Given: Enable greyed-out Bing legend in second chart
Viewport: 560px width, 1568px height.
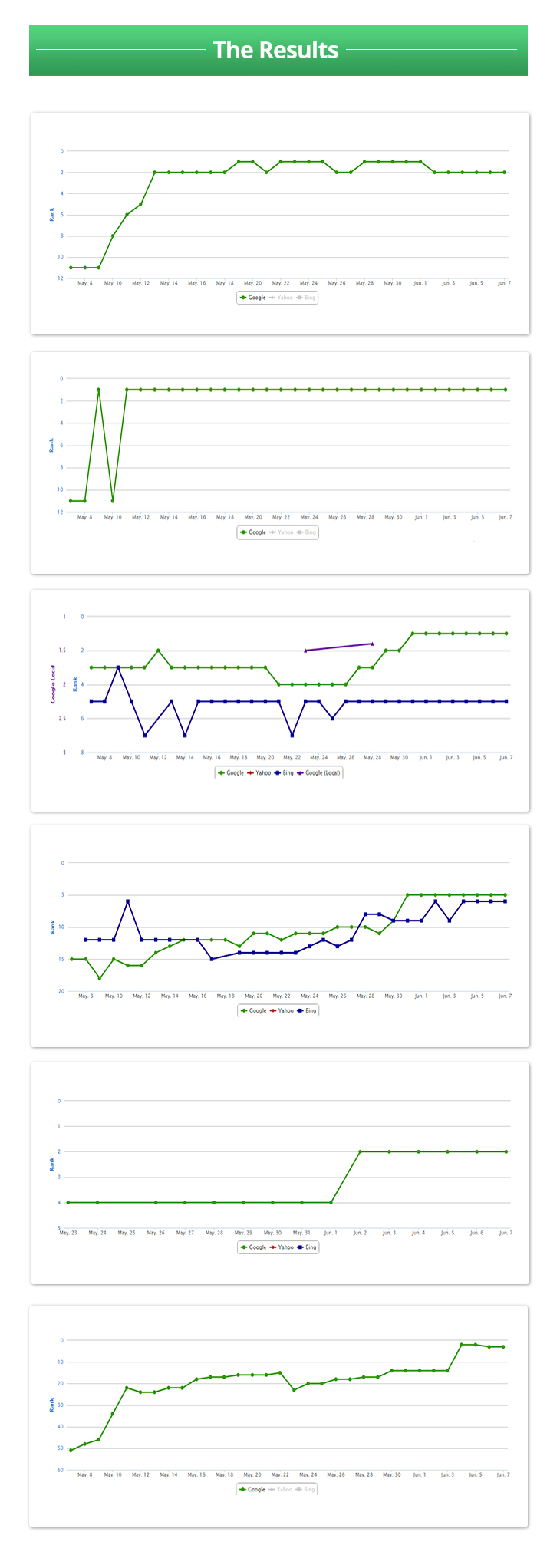Looking at the screenshot, I should tap(305, 532).
